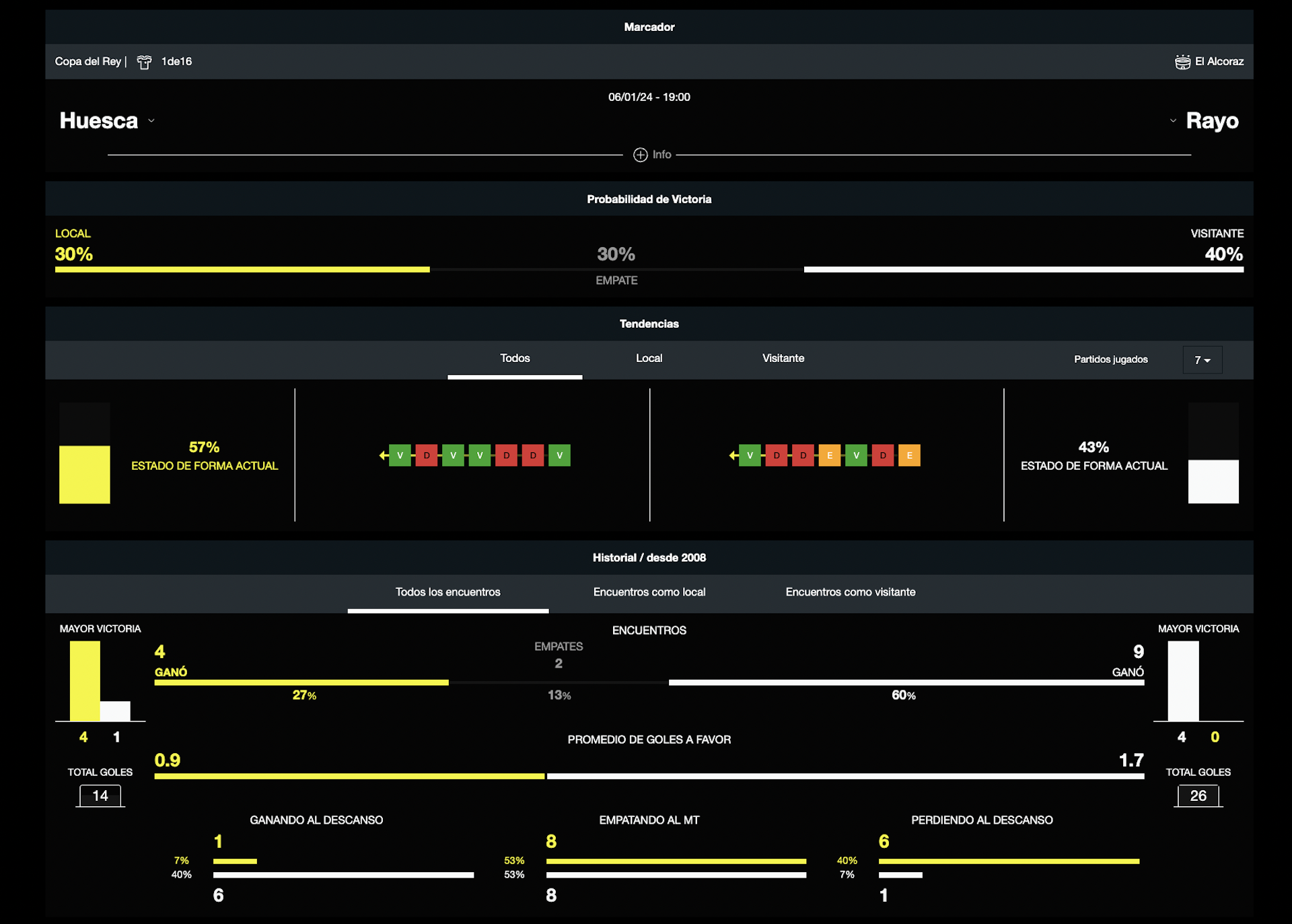The image size is (1292, 924).
Task: Click the match date 06/01/24 - 19:00
Action: (649, 97)
